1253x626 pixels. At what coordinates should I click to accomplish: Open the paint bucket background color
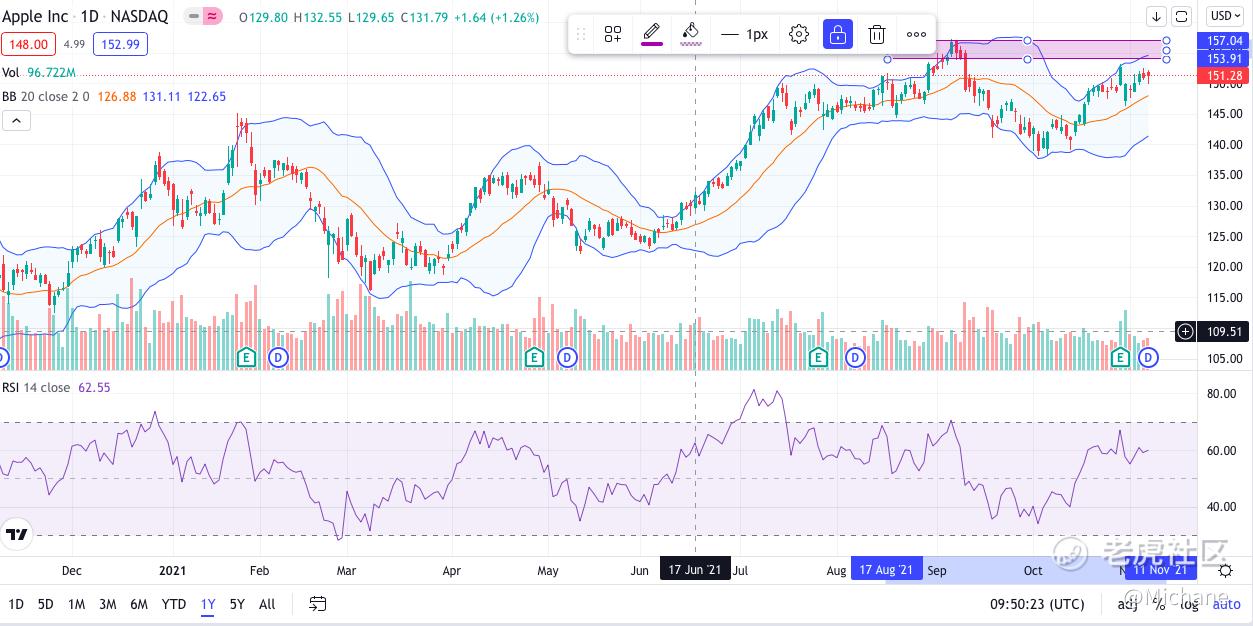tap(690, 34)
